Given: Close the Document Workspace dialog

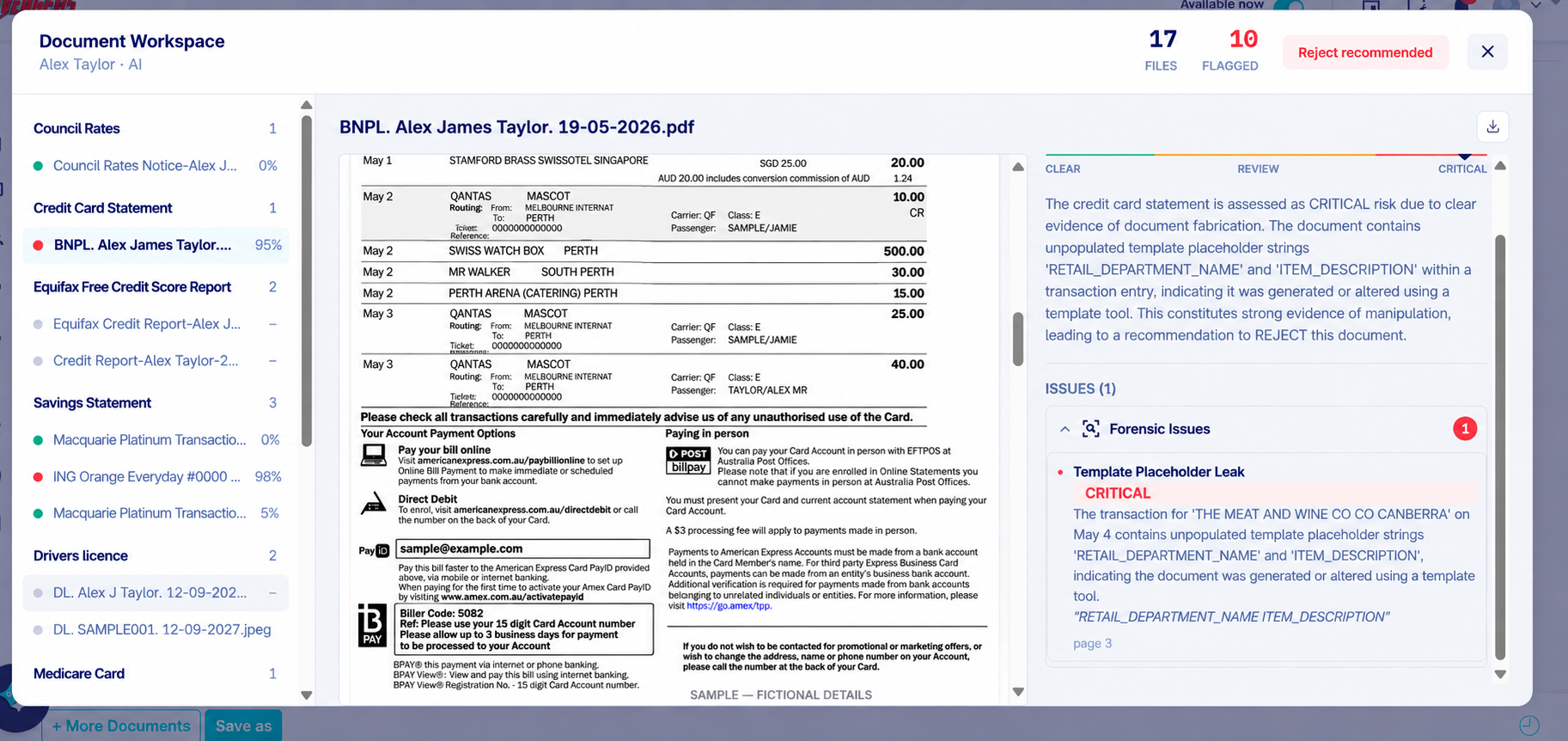Looking at the screenshot, I should (x=1487, y=52).
